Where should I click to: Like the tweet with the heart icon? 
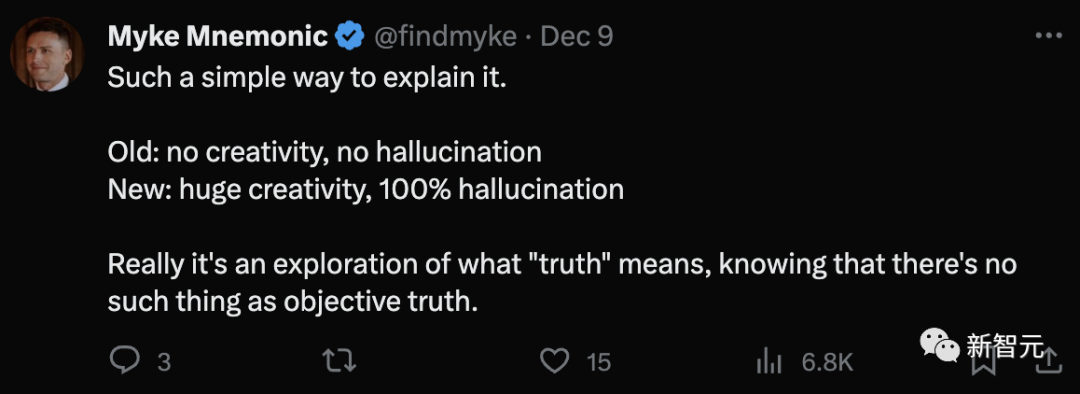554,360
